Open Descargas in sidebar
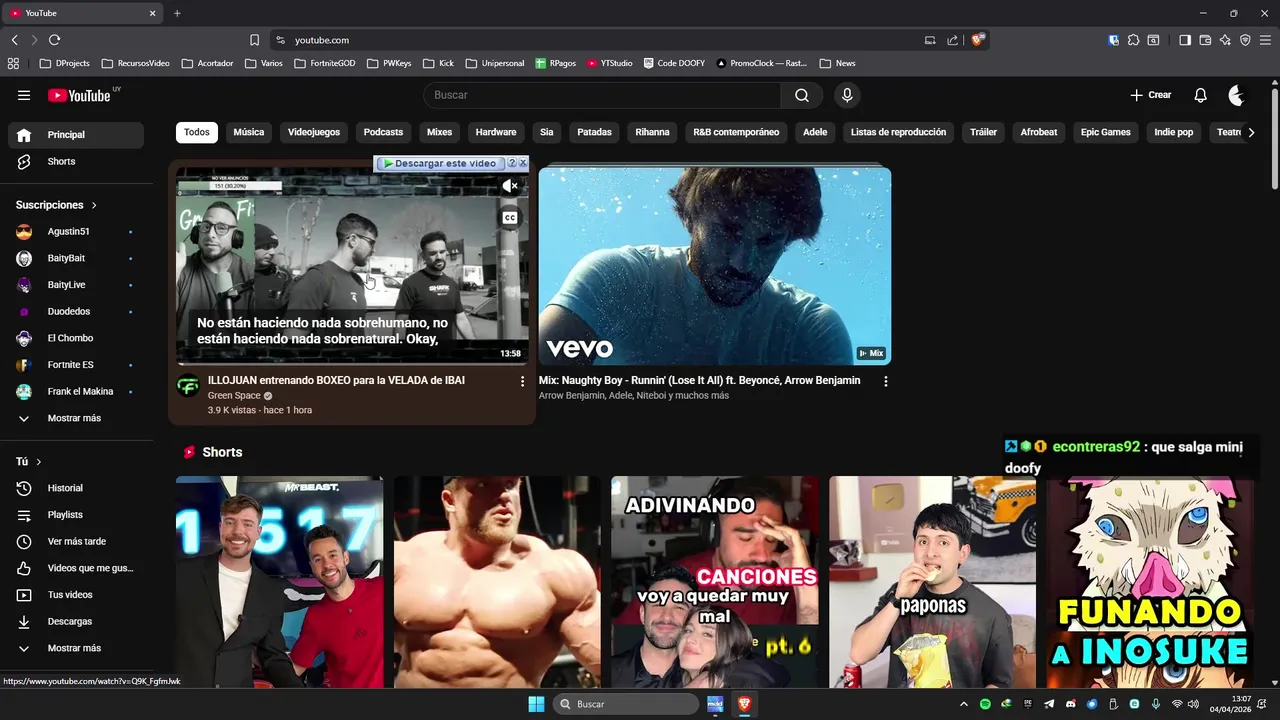The image size is (1280, 720). (x=76, y=621)
